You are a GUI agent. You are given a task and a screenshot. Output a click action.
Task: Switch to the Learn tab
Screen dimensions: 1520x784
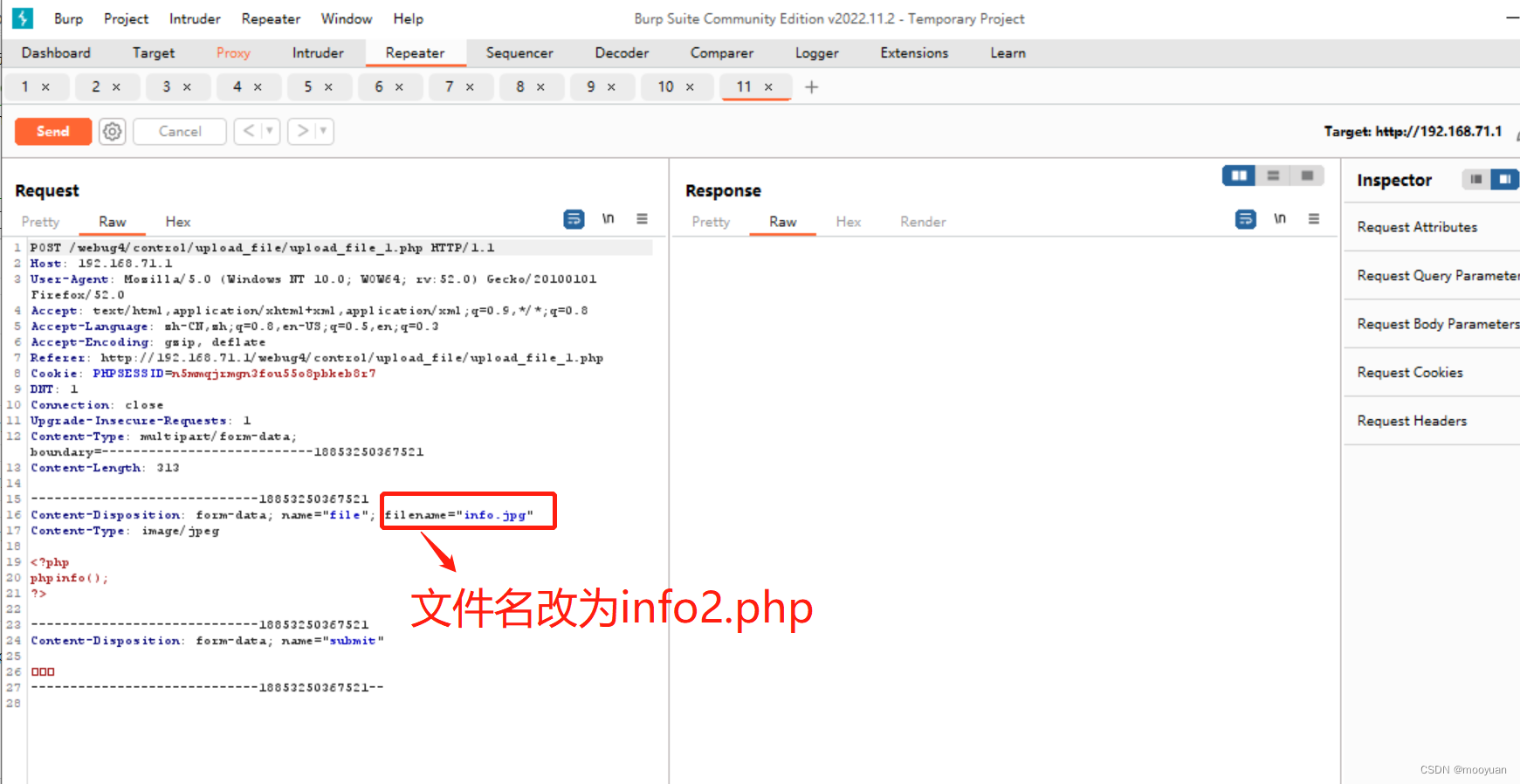pos(1008,53)
